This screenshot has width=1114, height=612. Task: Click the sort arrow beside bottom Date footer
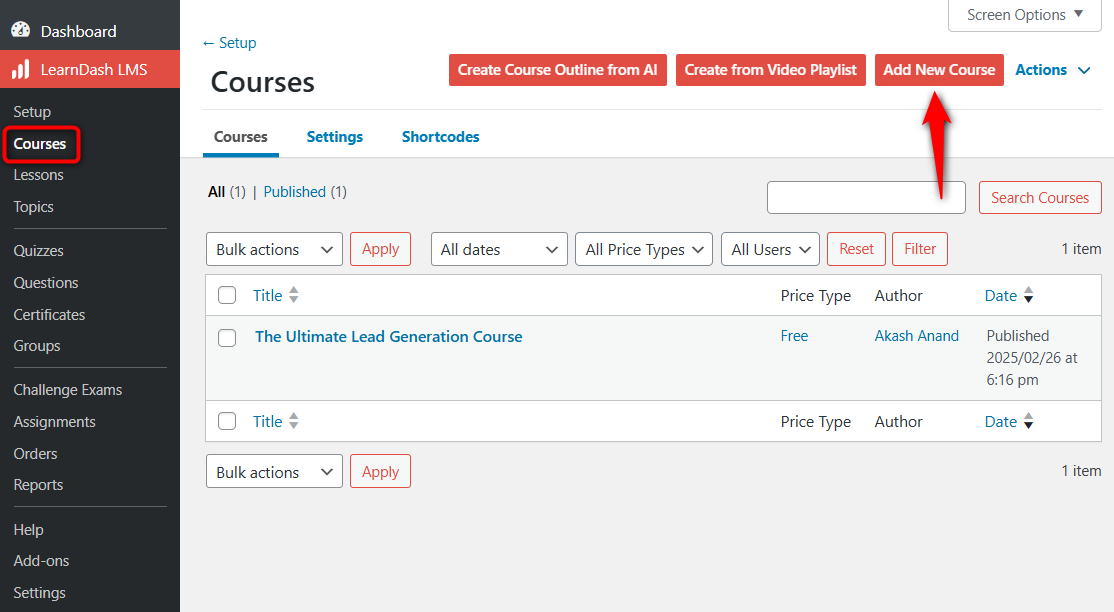(1028, 422)
